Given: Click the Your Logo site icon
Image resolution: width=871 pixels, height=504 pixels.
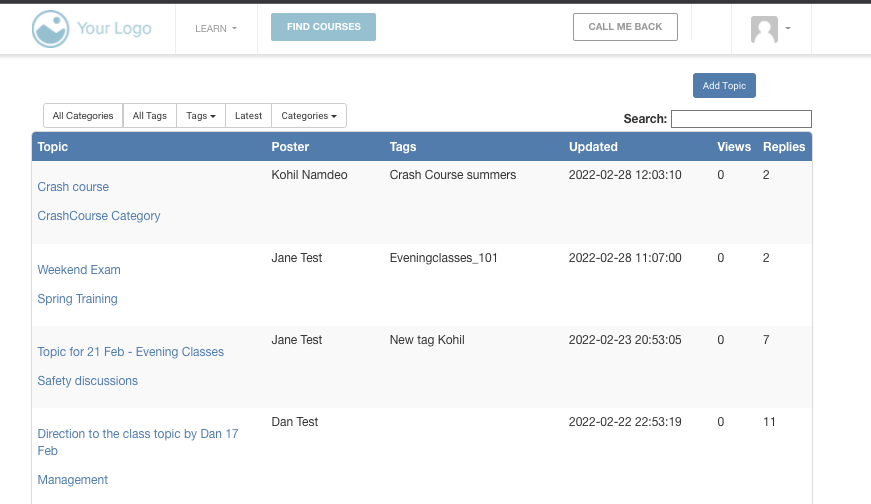Looking at the screenshot, I should pos(50,29).
